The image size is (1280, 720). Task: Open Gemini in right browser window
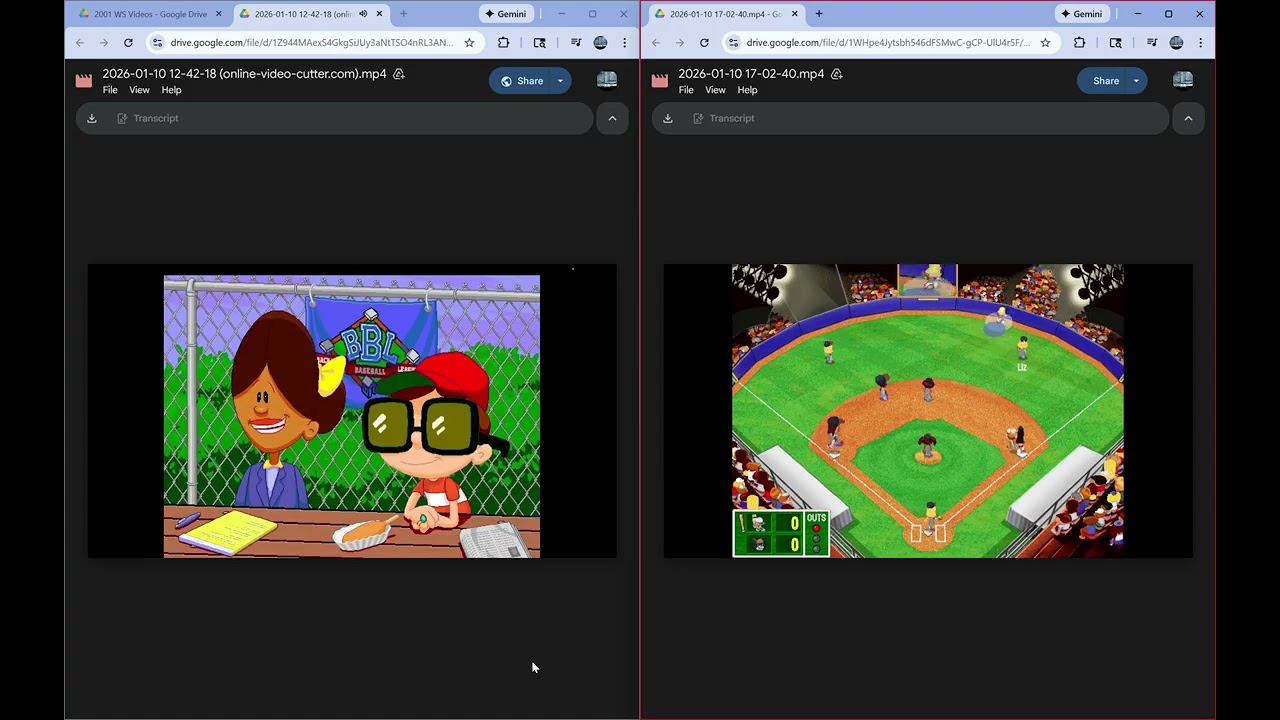pyautogui.click(x=1082, y=14)
